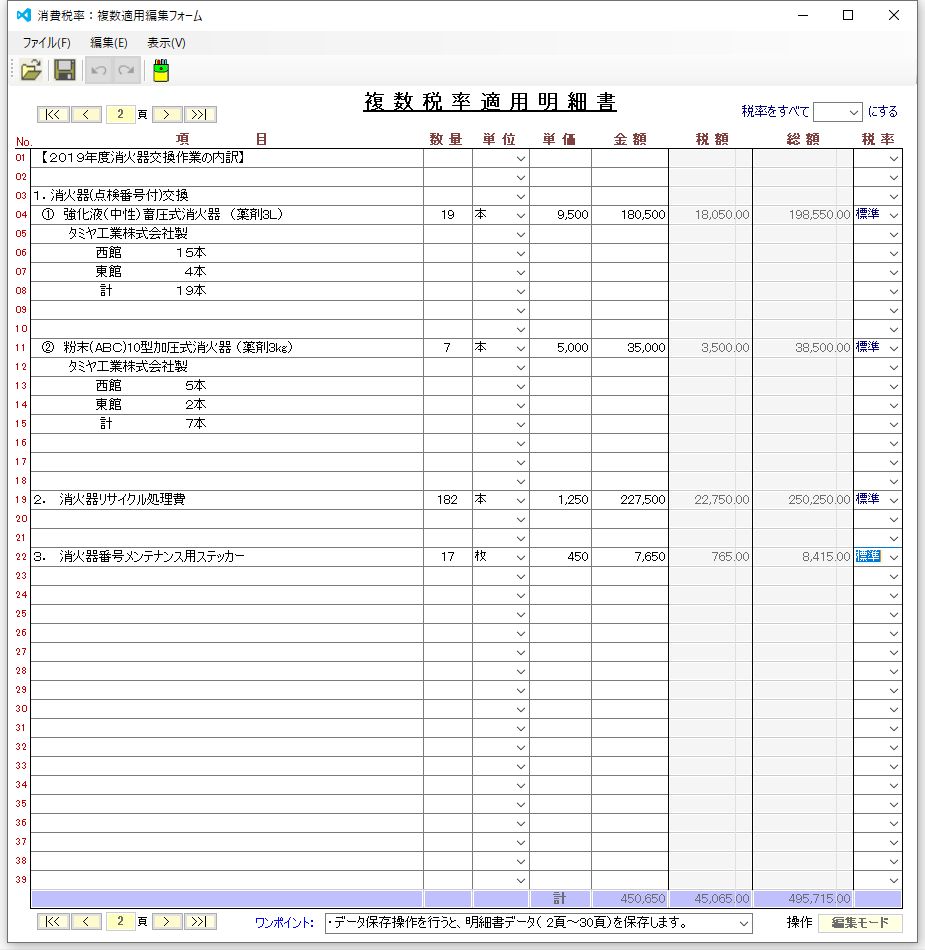Go to next page using bottom navigation
The width and height of the screenshot is (925, 950).
point(167,922)
